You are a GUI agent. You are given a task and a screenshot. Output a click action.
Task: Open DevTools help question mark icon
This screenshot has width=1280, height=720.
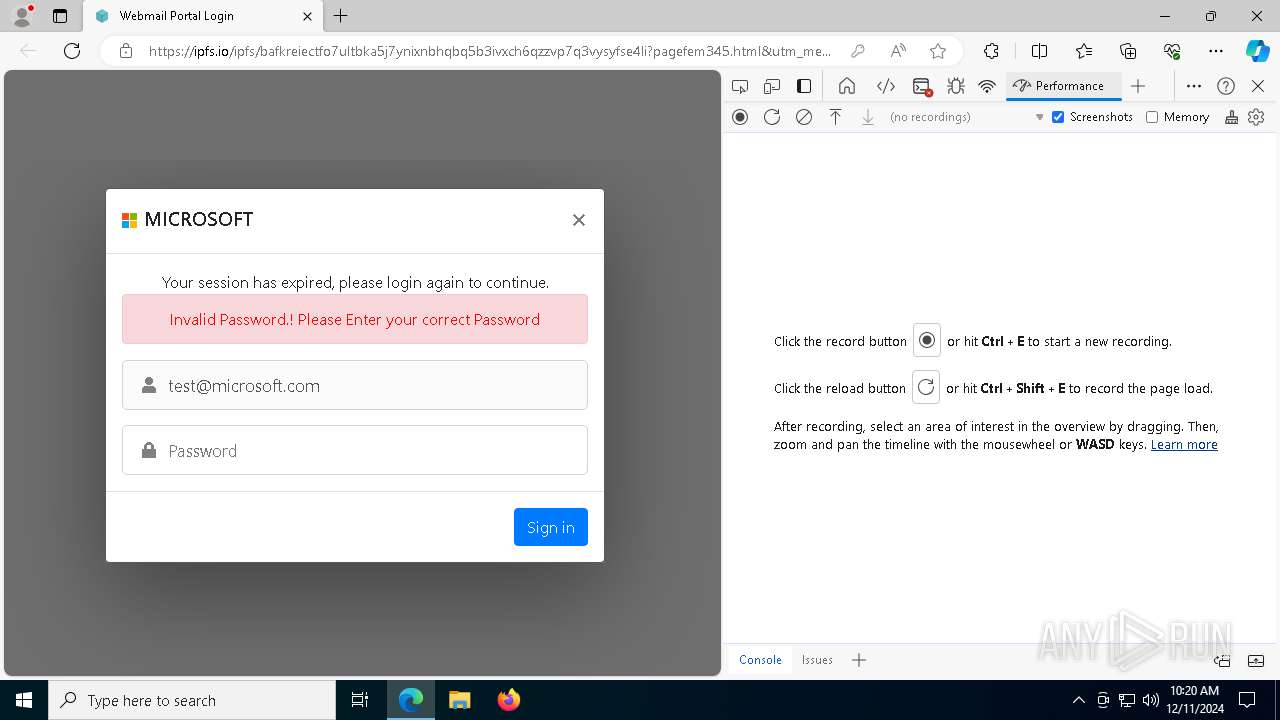coord(1226,86)
